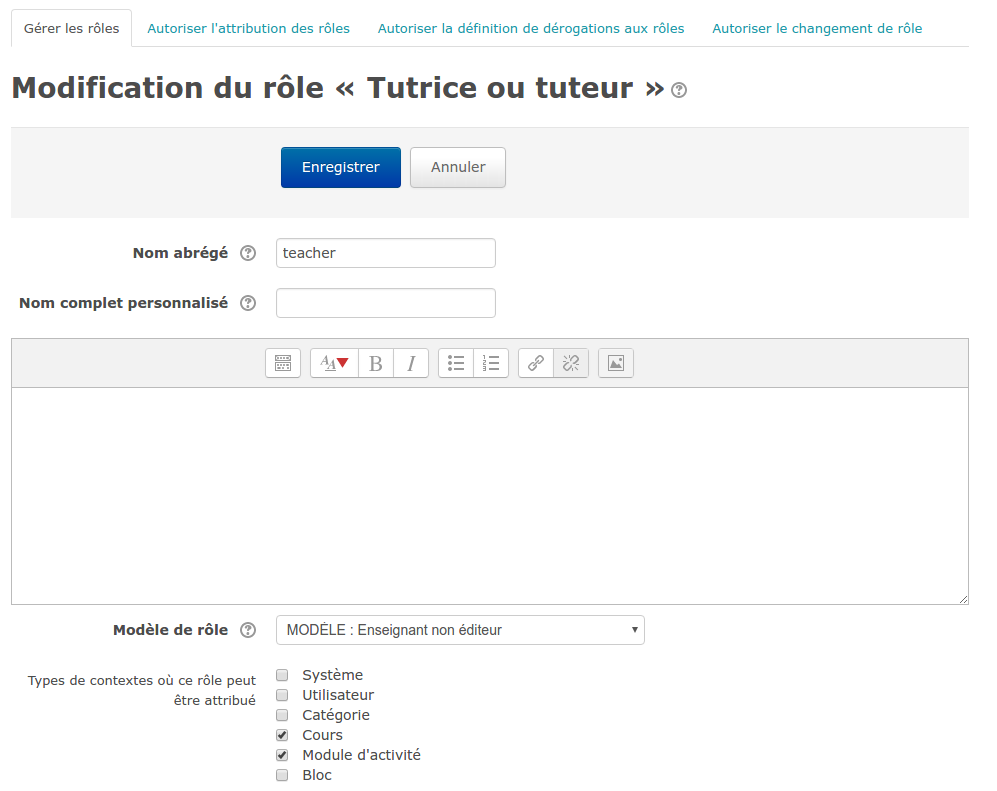Open the Modèle de rôle dropdown
997x791 pixels.
[x=460, y=630]
